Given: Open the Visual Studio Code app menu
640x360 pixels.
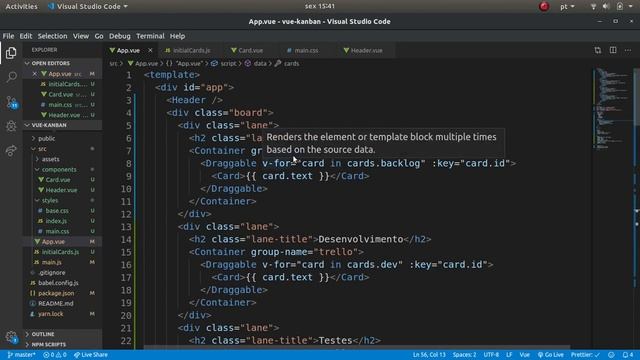Looking at the screenshot, I should (88, 6).
